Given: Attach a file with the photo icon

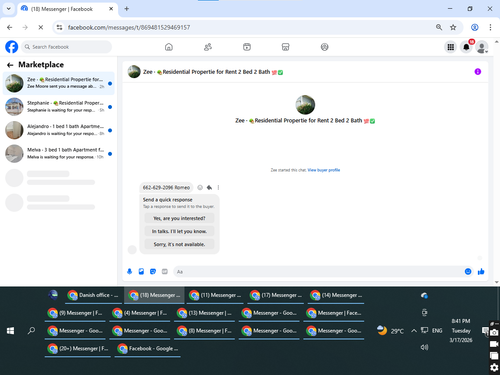Looking at the screenshot, I should [x=141, y=272].
